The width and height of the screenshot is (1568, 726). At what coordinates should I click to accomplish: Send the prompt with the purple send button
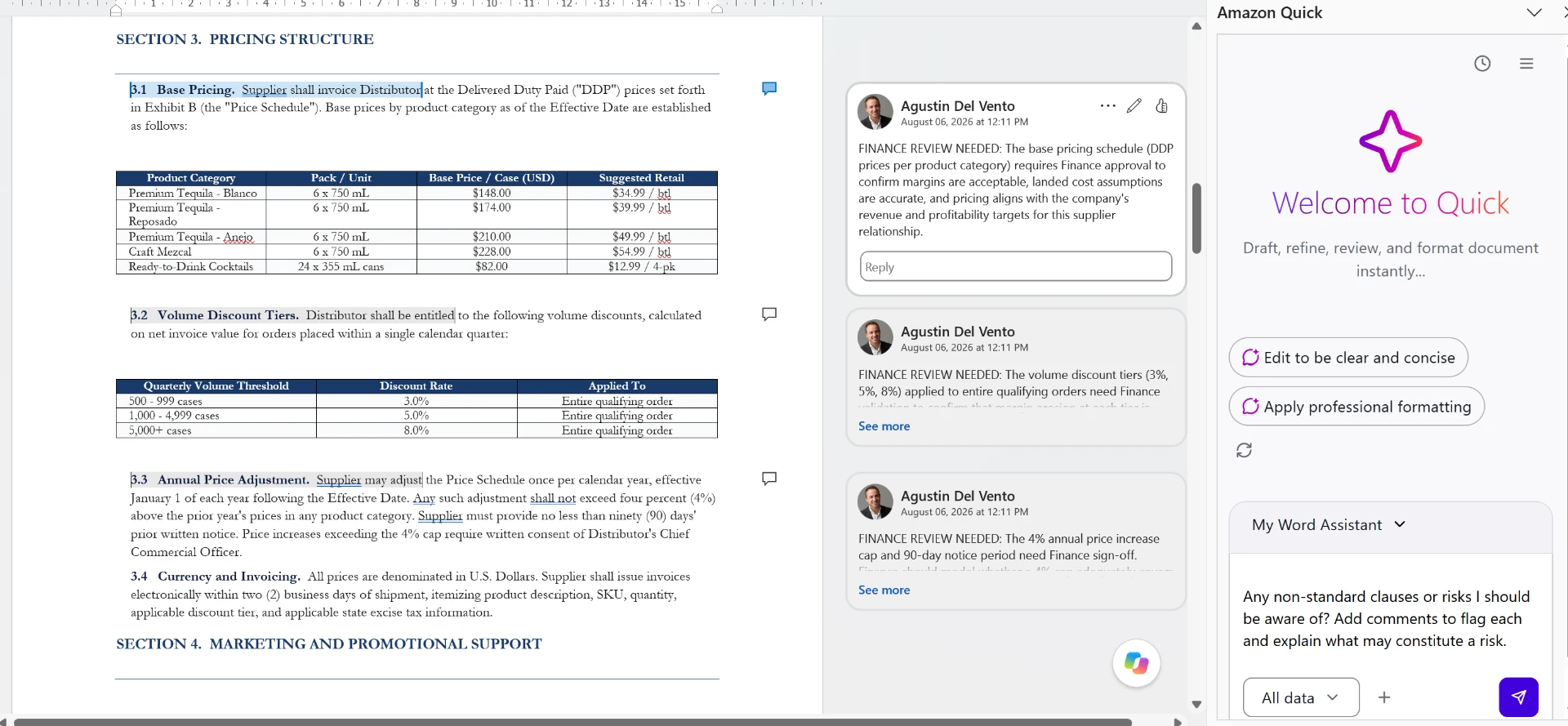[1518, 697]
